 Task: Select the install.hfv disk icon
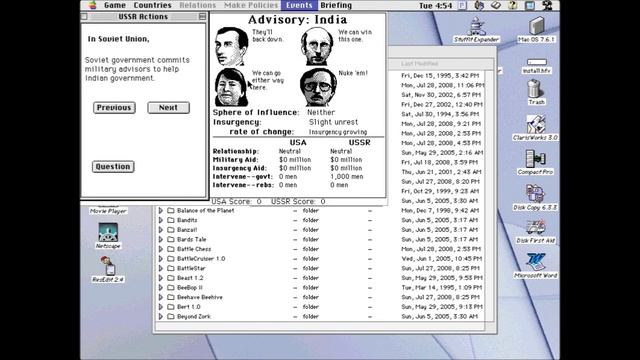pyautogui.click(x=536, y=62)
